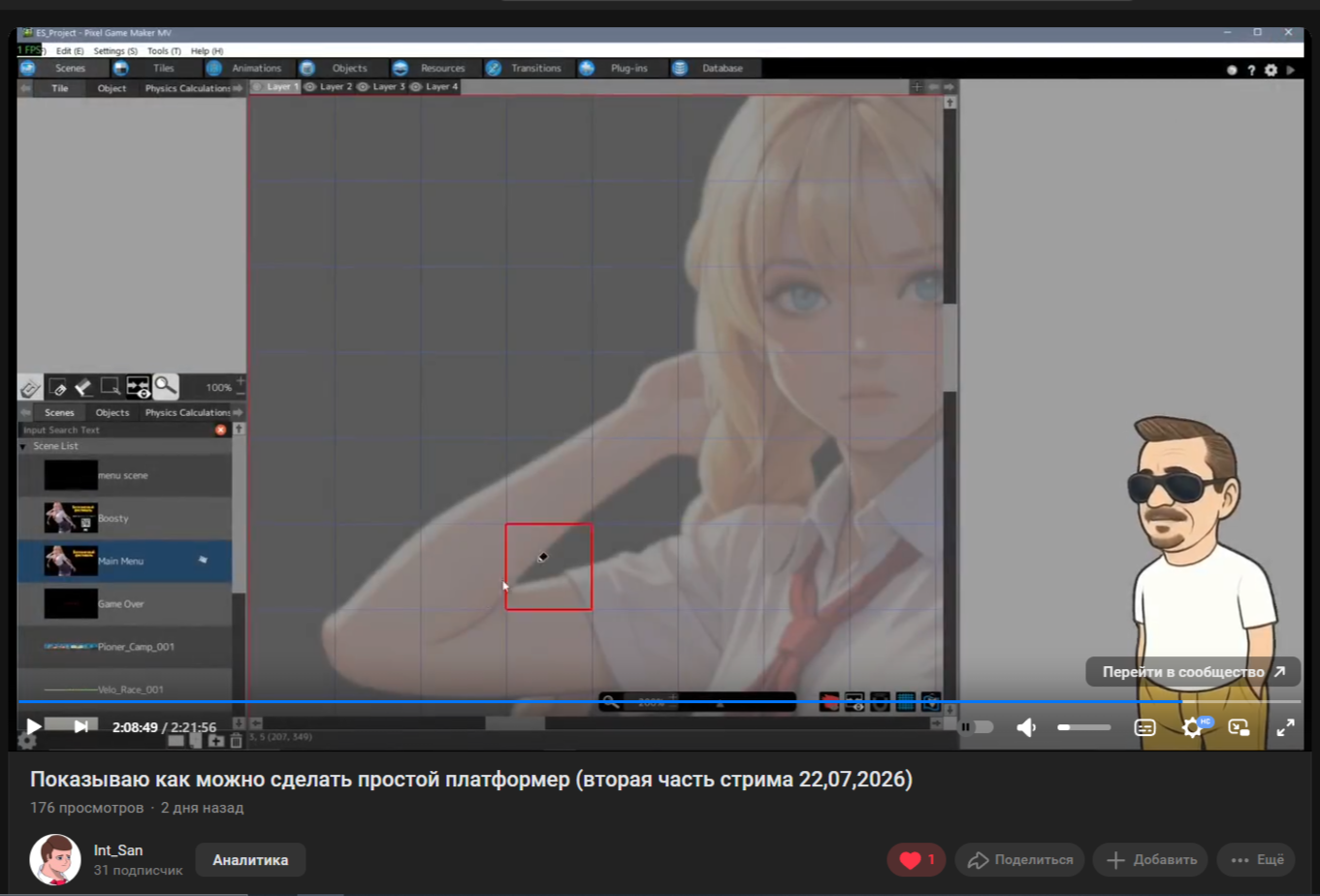
Task: Click Перейти в сообщество button
Action: (1193, 672)
